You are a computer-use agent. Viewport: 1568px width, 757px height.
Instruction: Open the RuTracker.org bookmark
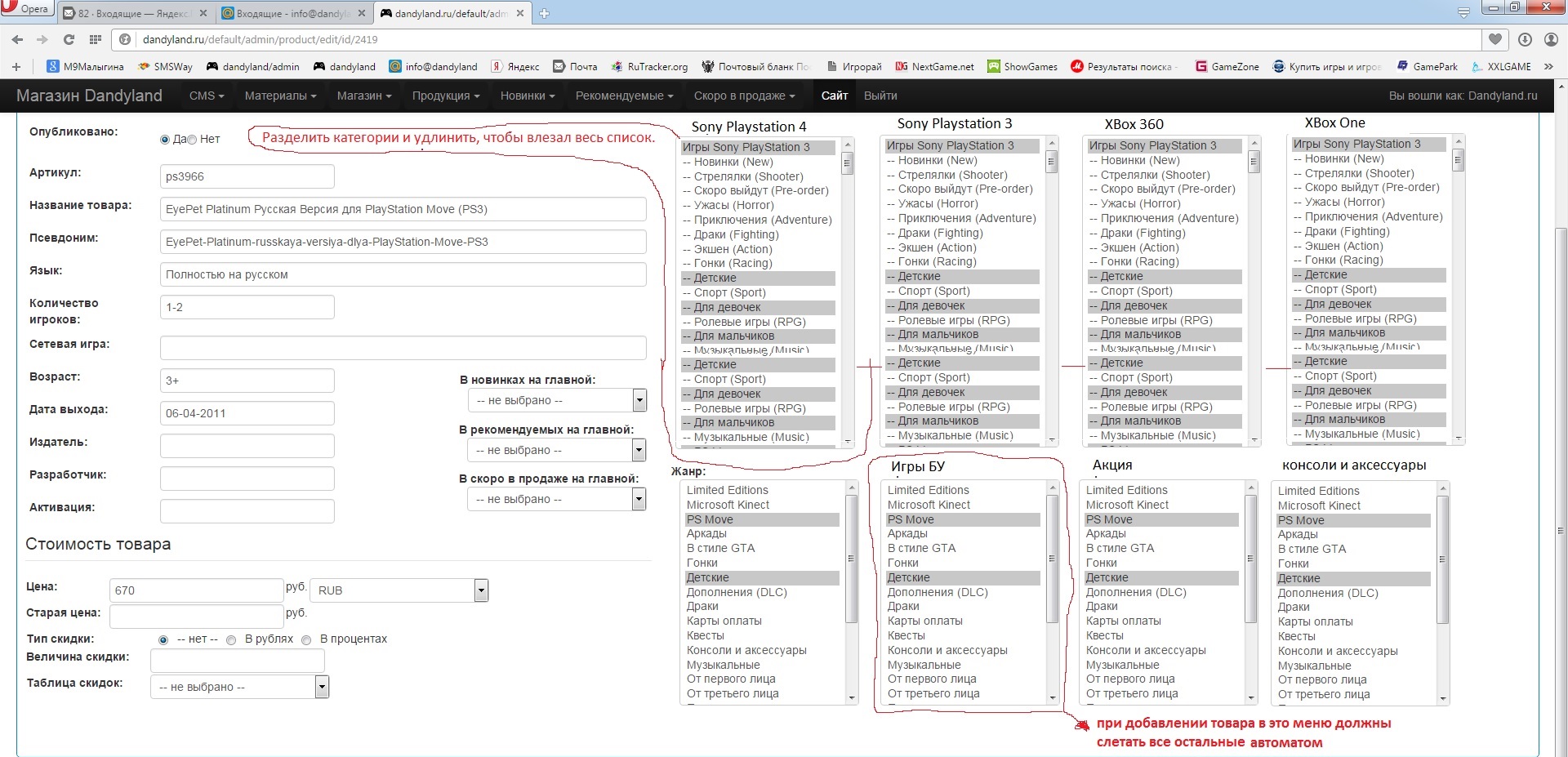(x=649, y=66)
